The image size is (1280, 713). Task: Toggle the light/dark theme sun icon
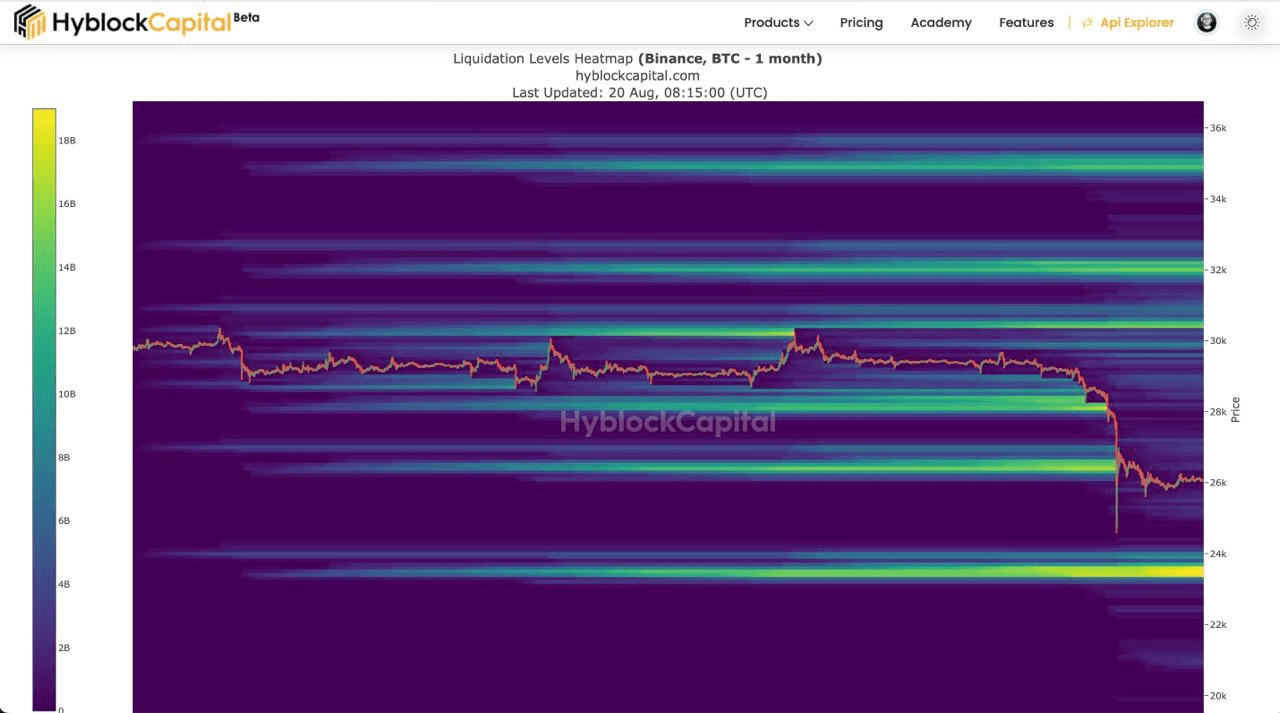point(1251,22)
